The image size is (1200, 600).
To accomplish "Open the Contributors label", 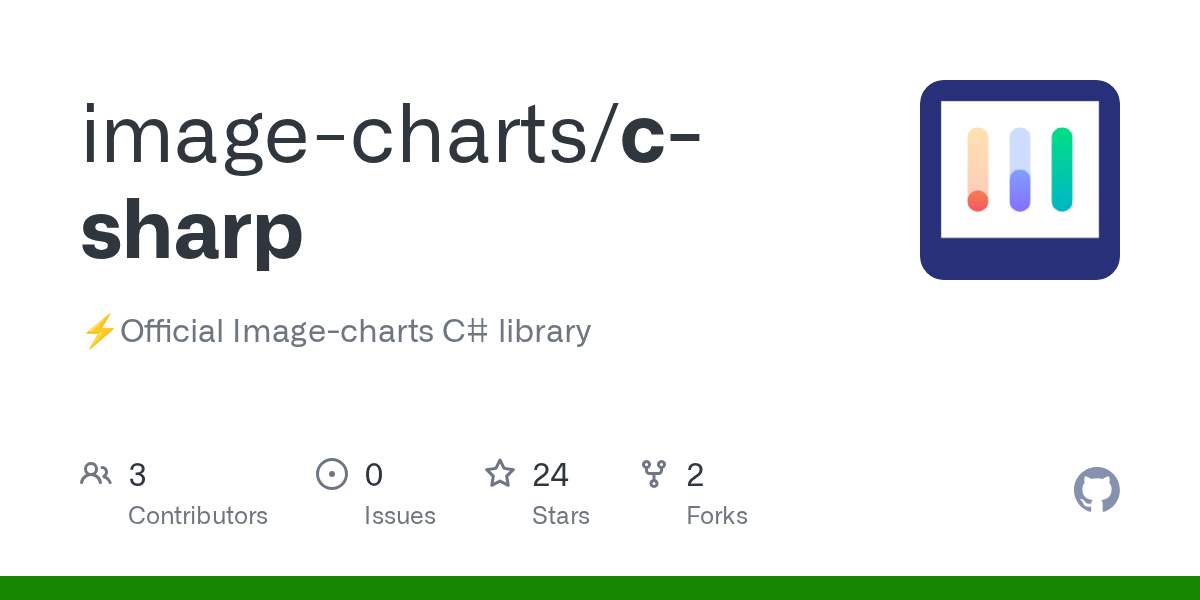I will 198,516.
